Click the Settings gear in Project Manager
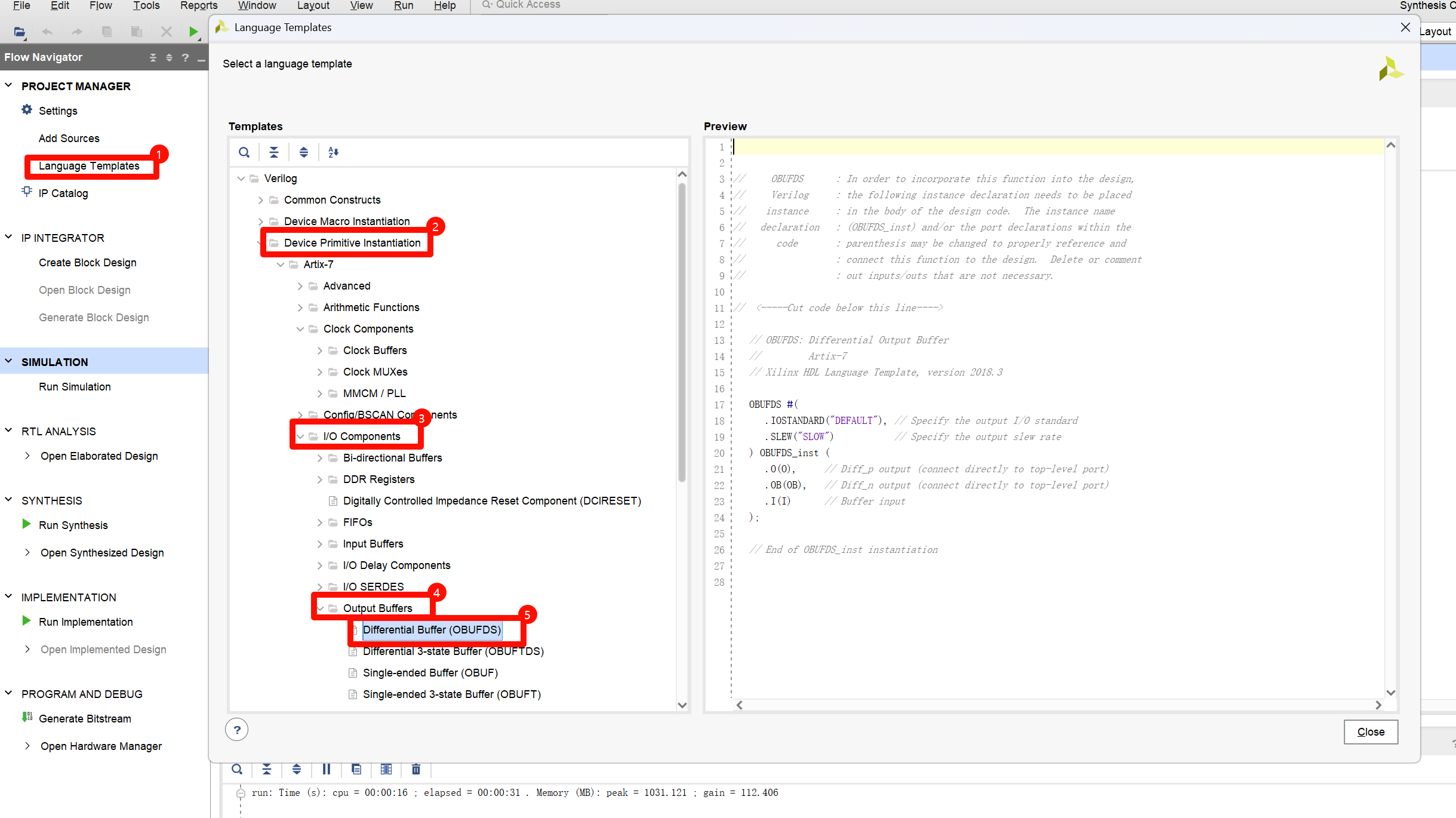The width and height of the screenshot is (1456, 818). (27, 110)
